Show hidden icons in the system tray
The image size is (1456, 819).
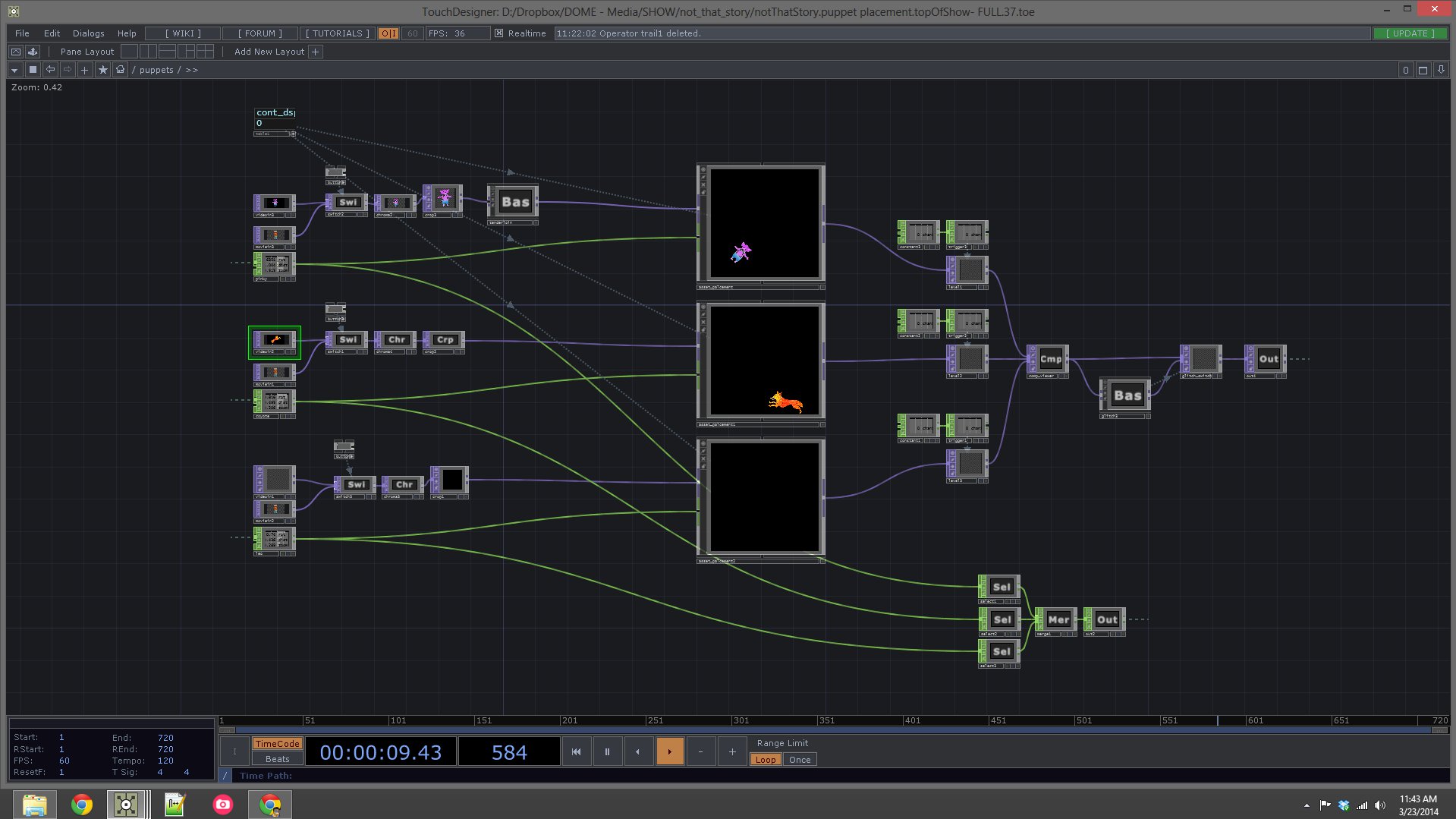click(1307, 805)
